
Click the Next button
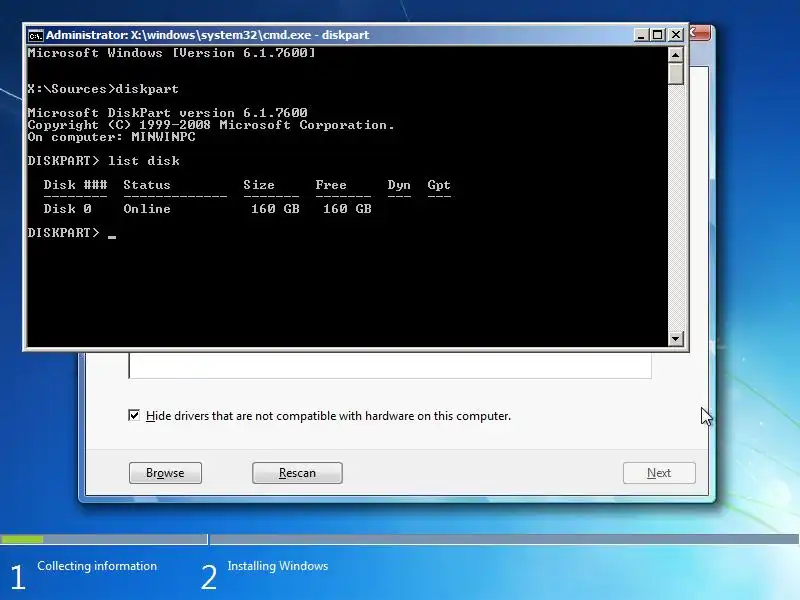659,473
